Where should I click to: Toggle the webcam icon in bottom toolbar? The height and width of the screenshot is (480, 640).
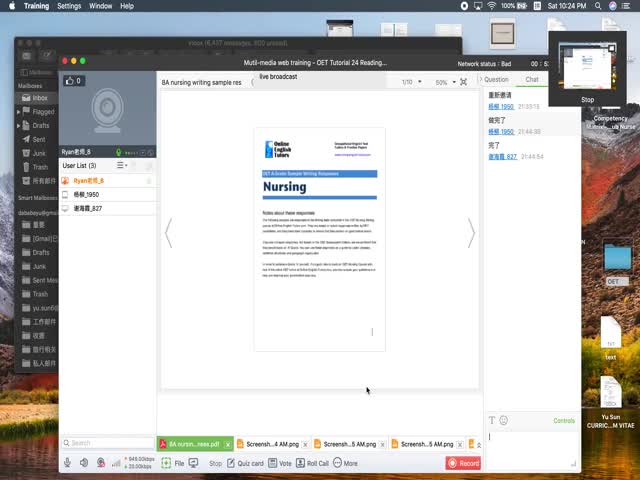pos(100,463)
